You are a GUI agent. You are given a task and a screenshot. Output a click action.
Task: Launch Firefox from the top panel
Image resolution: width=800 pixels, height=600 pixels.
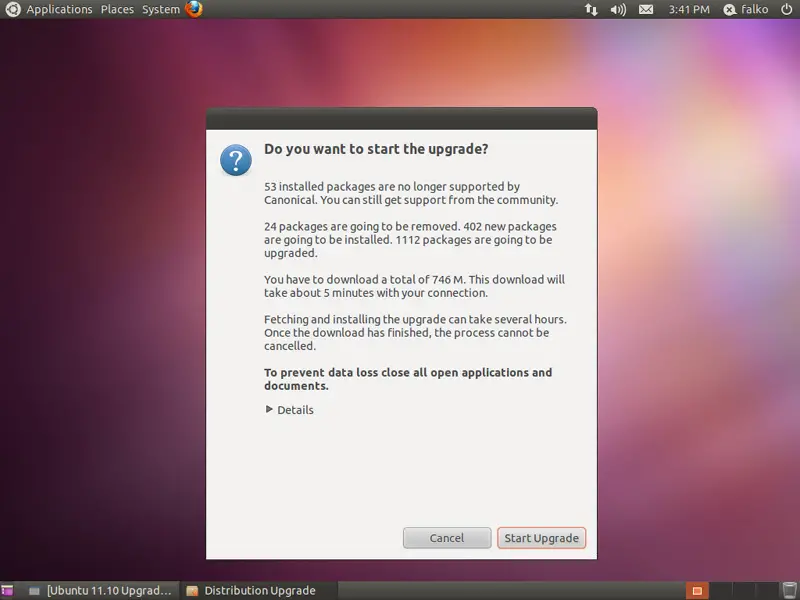194,9
